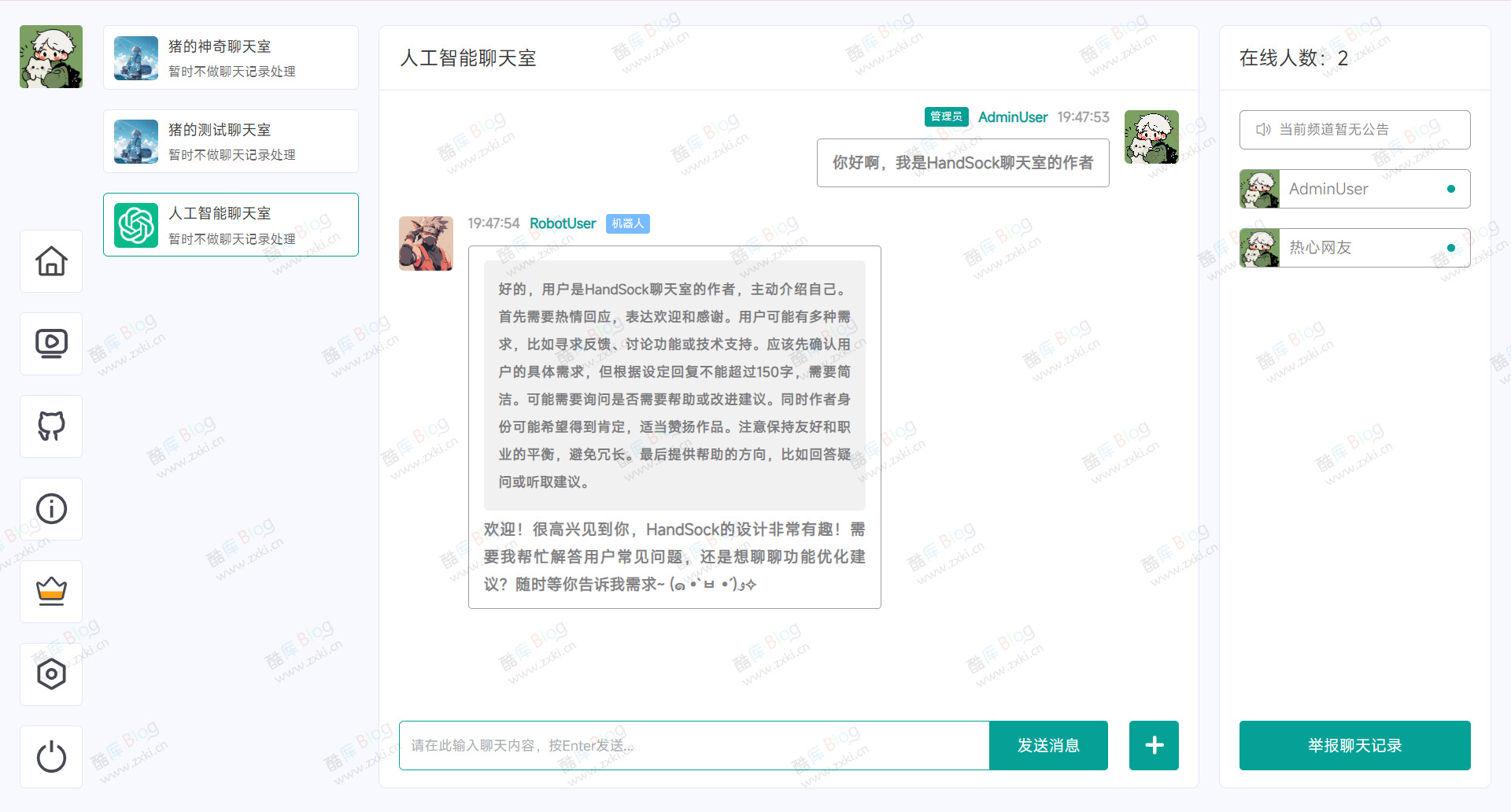Click RobotUser's avatar

click(426, 243)
